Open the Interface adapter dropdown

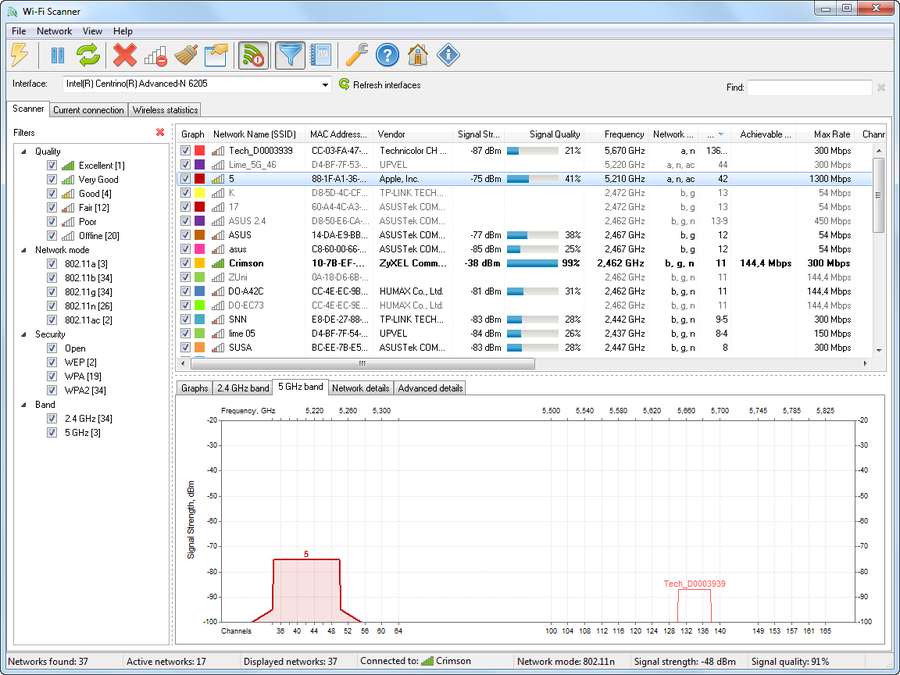(325, 84)
